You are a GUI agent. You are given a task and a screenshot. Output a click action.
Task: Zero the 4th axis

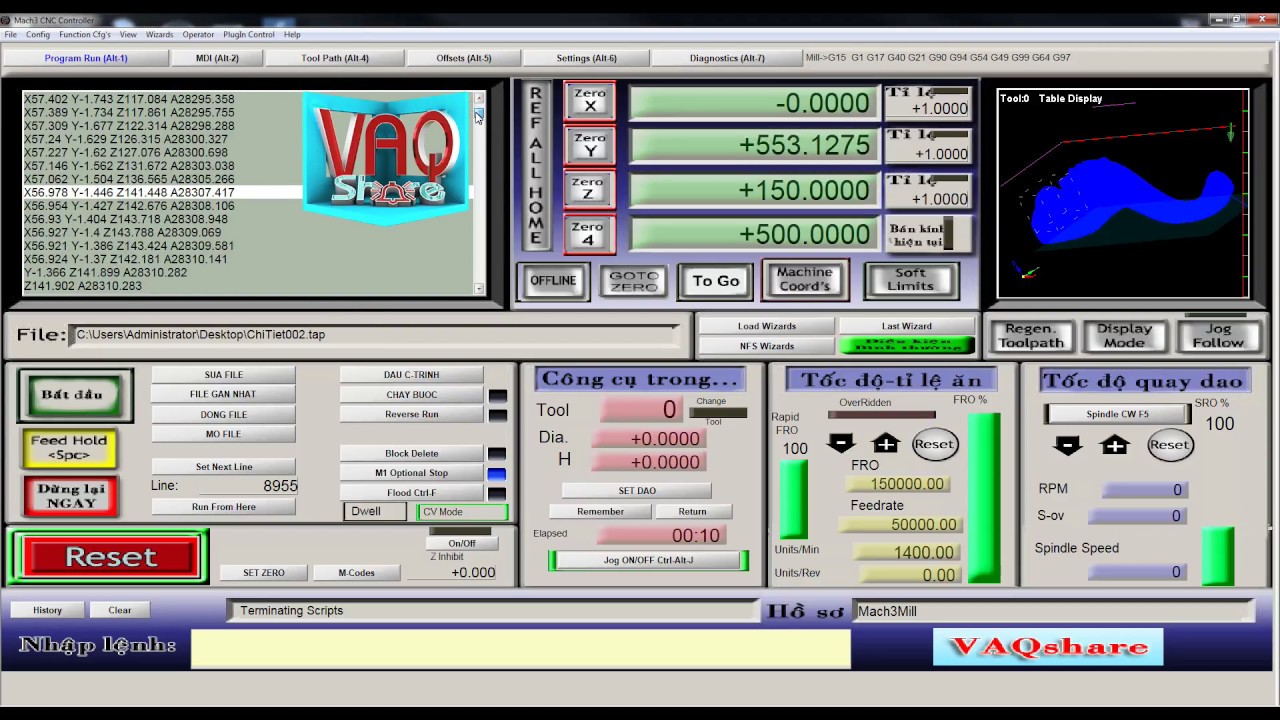click(x=590, y=234)
